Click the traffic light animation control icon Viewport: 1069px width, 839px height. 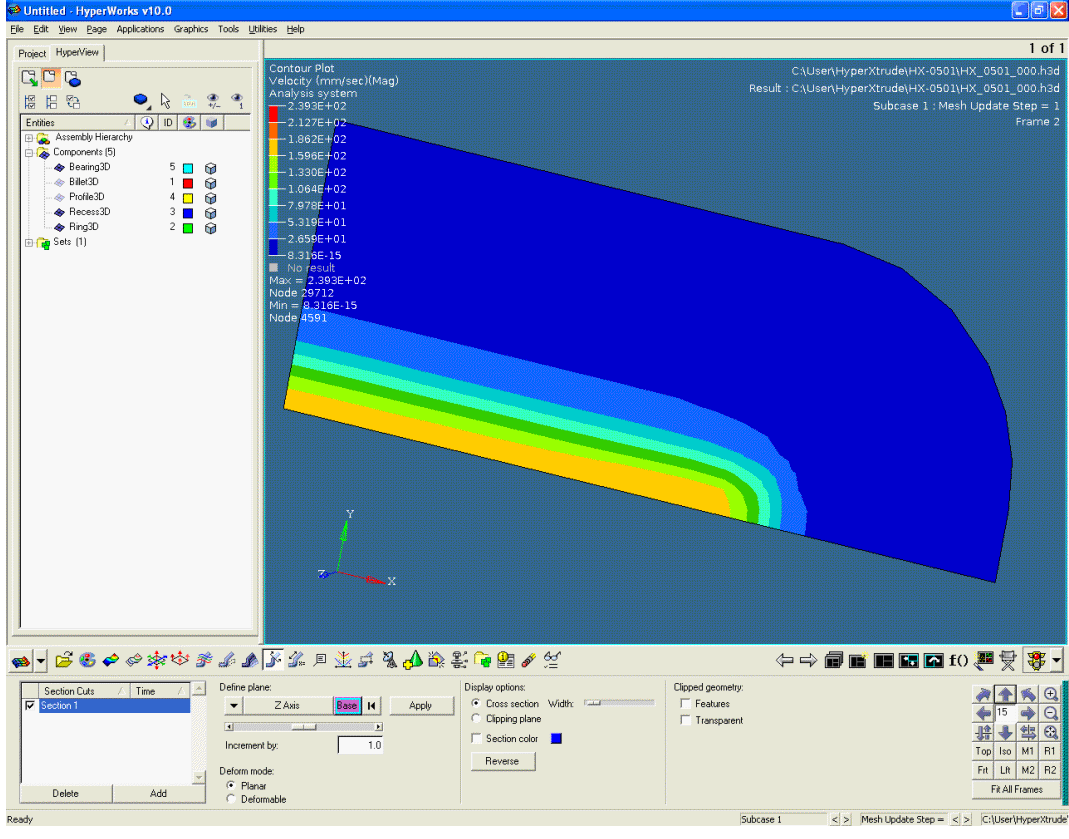[1036, 660]
